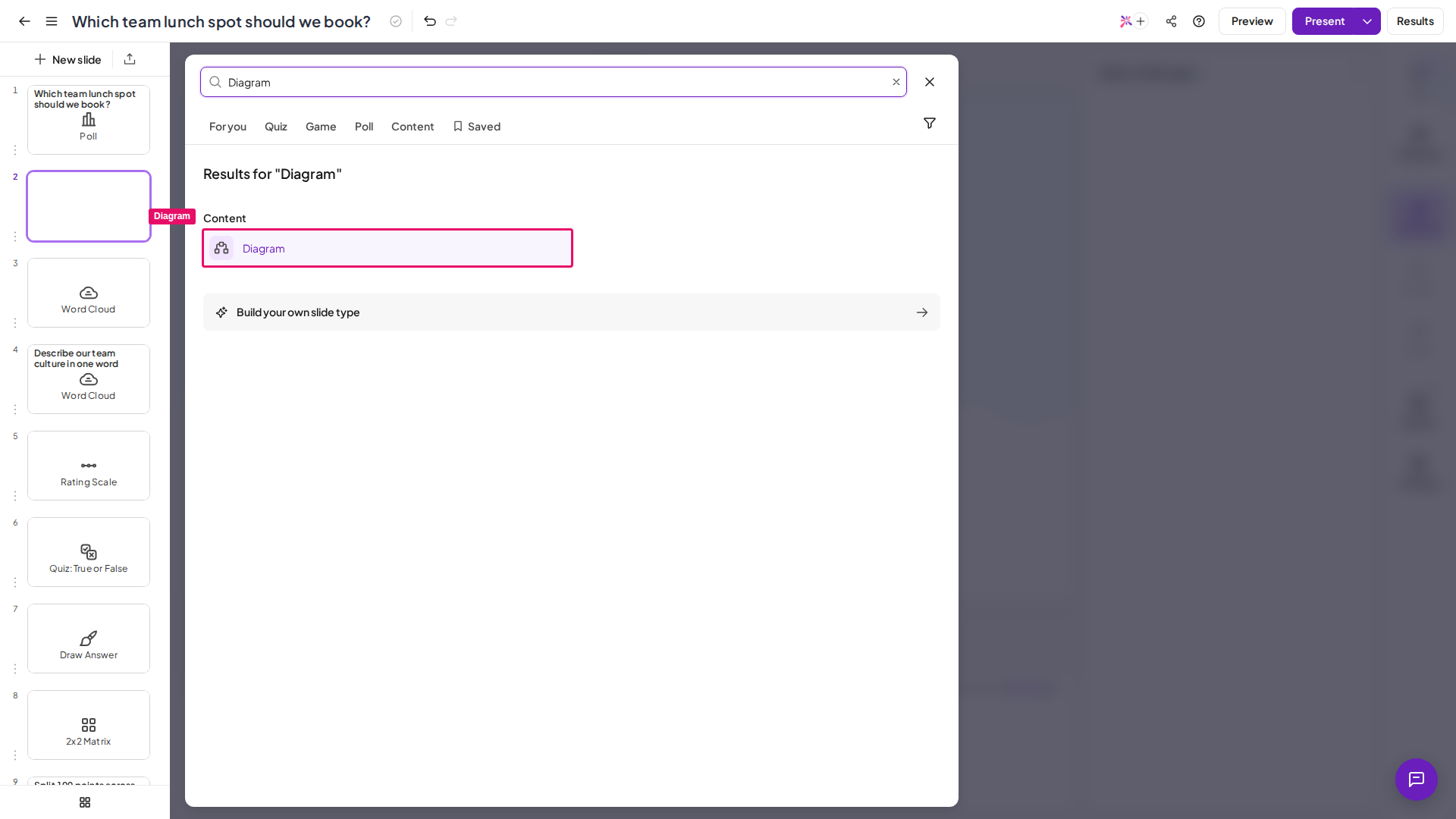Screen dimensions: 1456x819
Task: Click into the Diagram search field
Action: click(554, 82)
